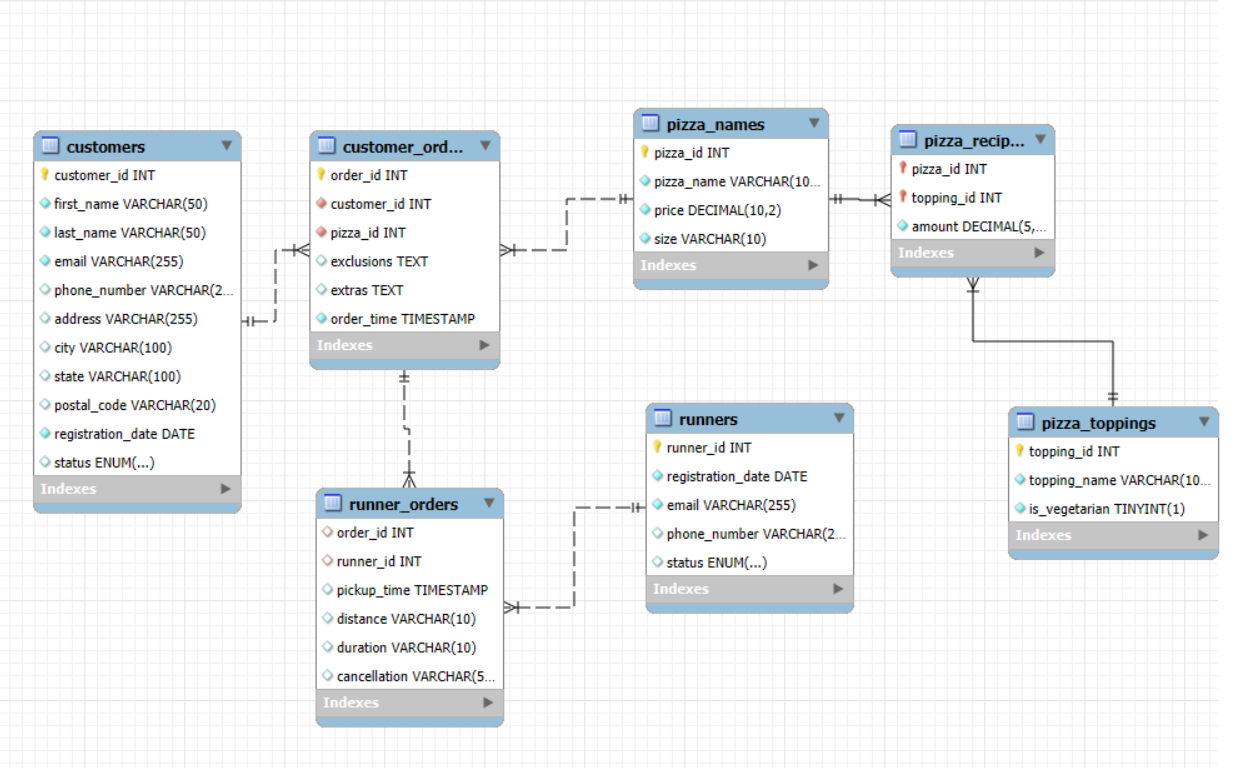The height and width of the screenshot is (768, 1233).
Task: Click the topping_id key icon in pizza_toppings
Action: pyautogui.click(x=1019, y=452)
